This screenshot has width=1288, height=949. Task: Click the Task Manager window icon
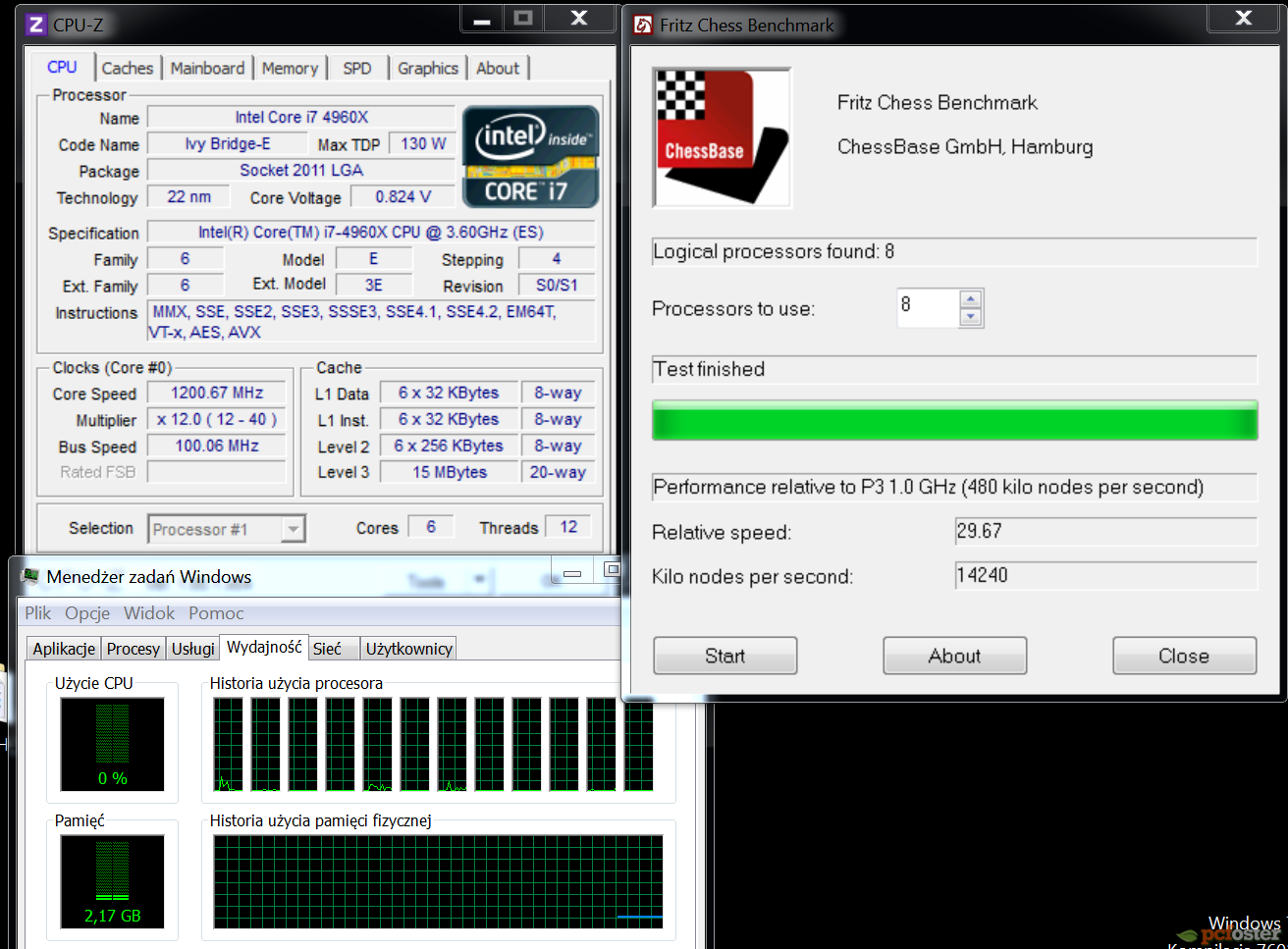(29, 576)
